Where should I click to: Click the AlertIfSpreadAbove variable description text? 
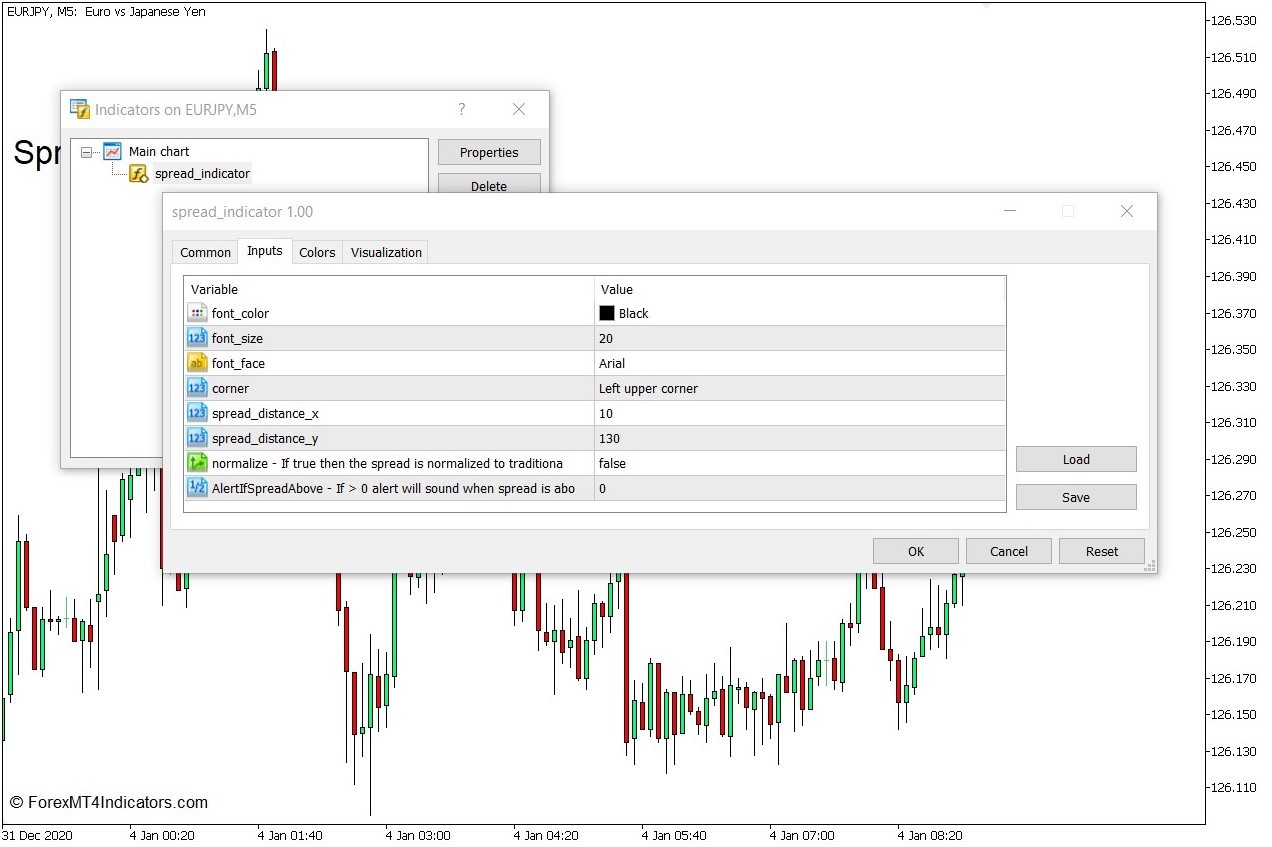click(x=393, y=488)
